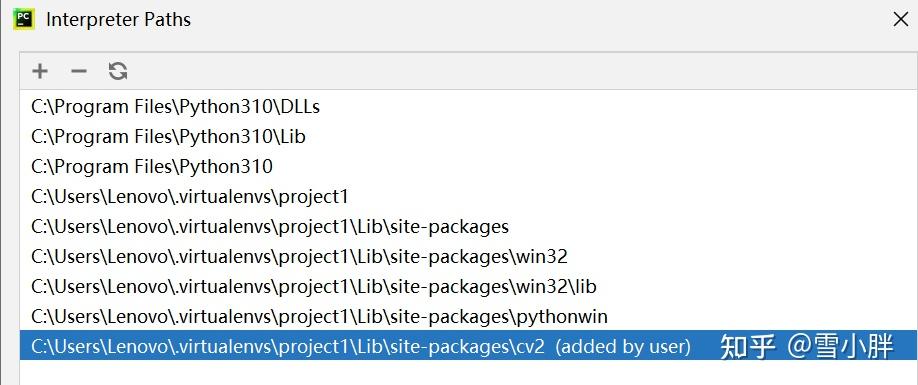This screenshot has width=918, height=385.
Task: Select the highlighted site-packages\cv2 path
Action: pyautogui.click(x=468, y=346)
